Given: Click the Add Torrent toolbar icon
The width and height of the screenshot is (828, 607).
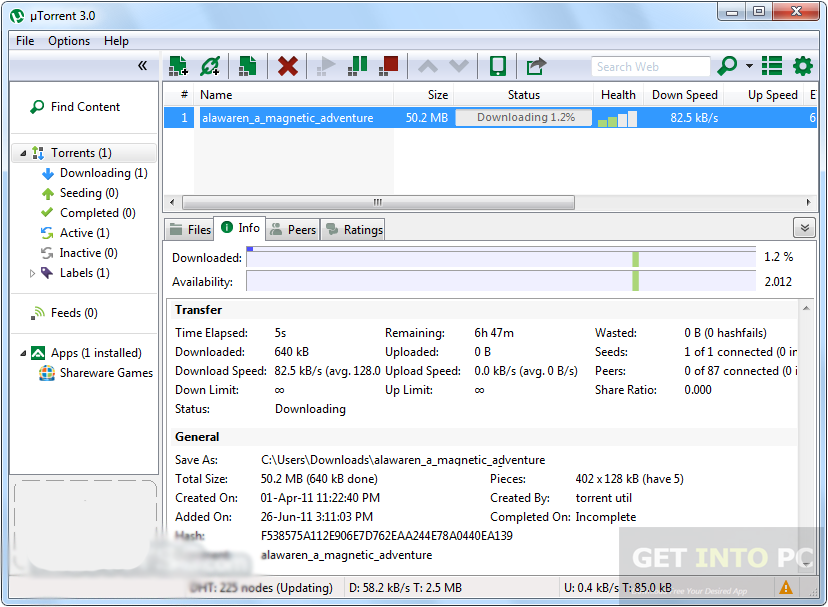Looking at the screenshot, I should pos(178,66).
